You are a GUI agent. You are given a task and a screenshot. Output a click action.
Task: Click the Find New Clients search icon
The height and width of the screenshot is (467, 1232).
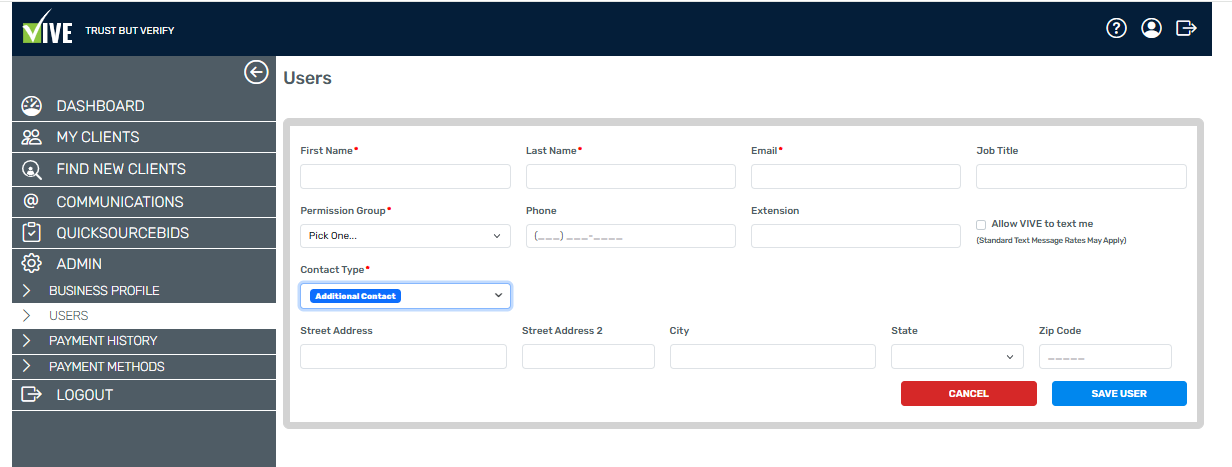tap(32, 169)
